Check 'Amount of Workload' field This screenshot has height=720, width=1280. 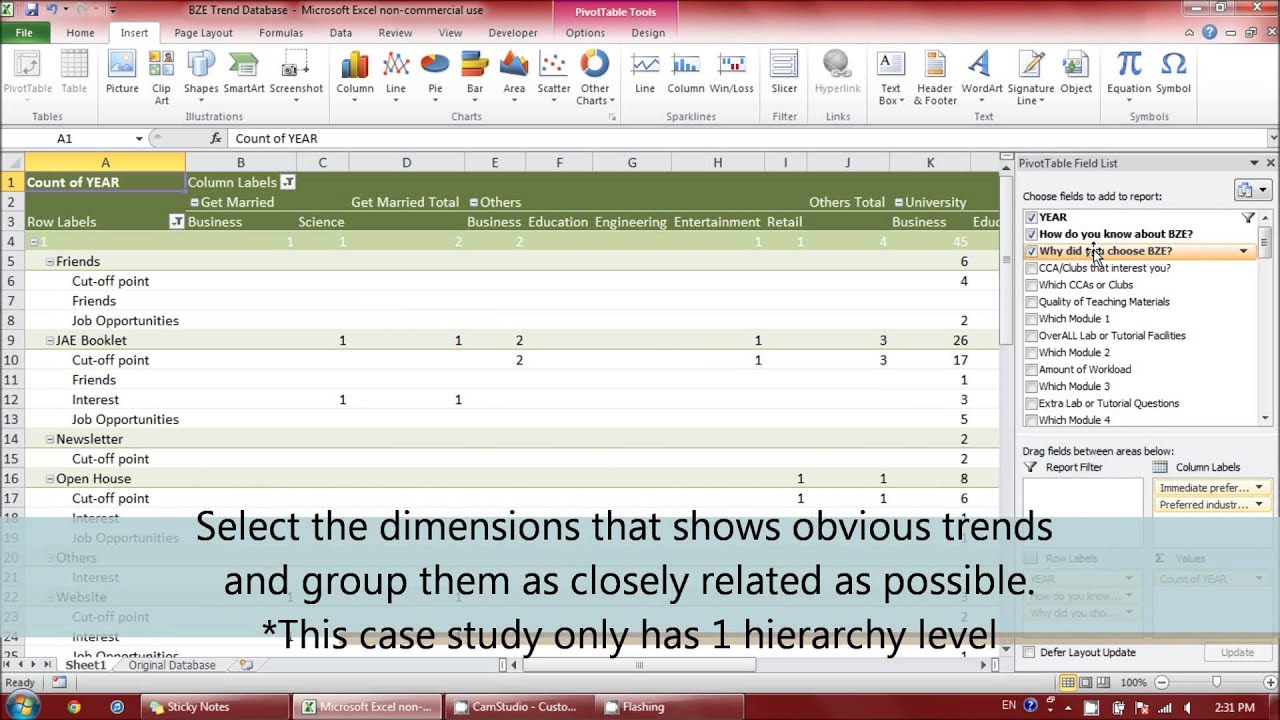point(1031,370)
